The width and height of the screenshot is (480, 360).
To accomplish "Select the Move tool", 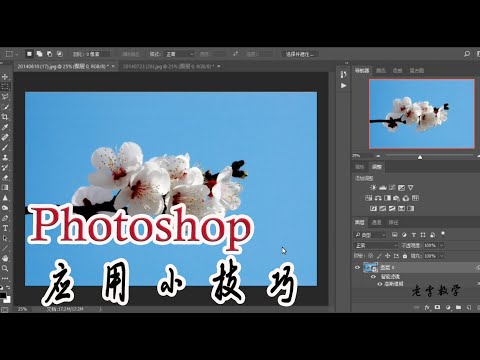I will click(x=5, y=77).
